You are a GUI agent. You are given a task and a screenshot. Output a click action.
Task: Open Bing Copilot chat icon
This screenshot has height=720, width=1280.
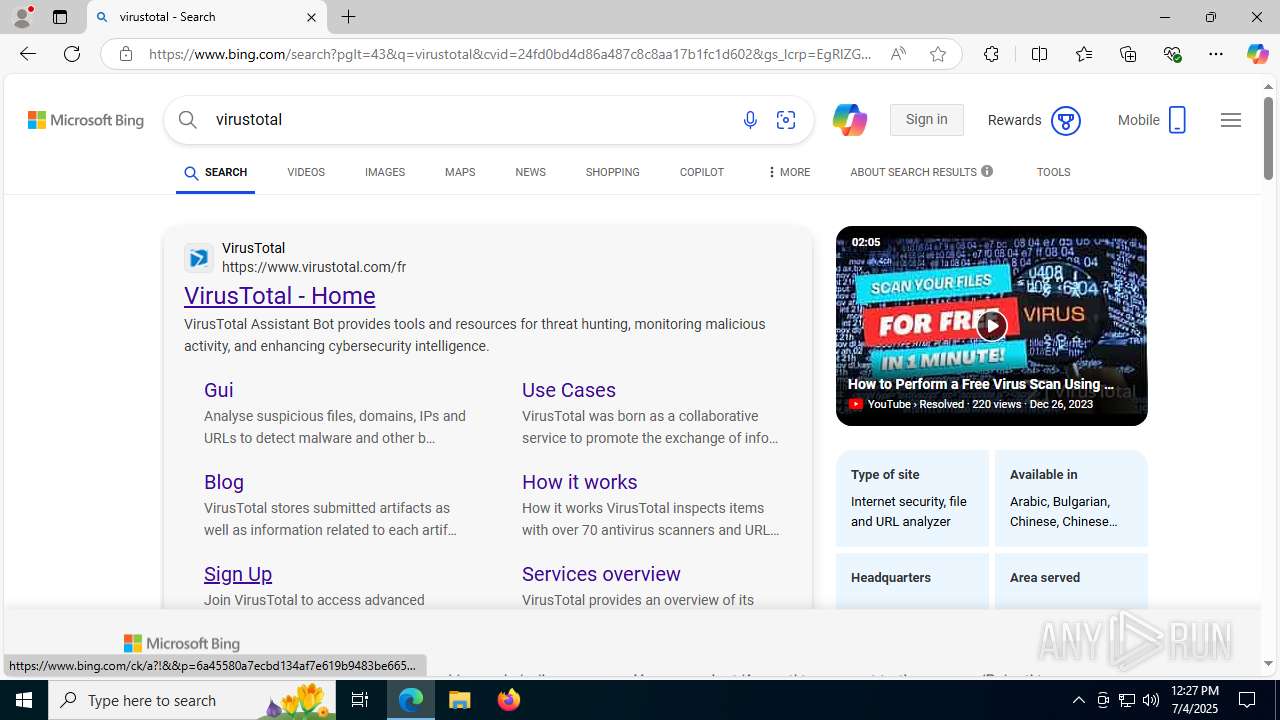pyautogui.click(x=849, y=120)
